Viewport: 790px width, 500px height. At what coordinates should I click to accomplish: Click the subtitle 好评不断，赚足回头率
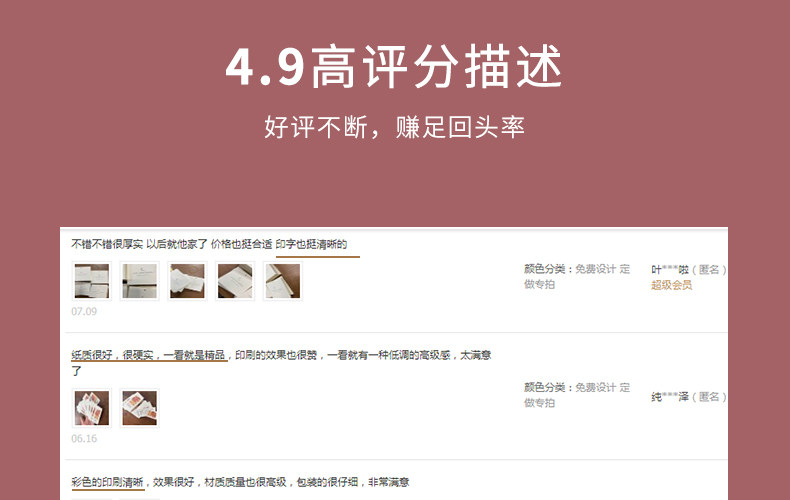(x=394, y=127)
